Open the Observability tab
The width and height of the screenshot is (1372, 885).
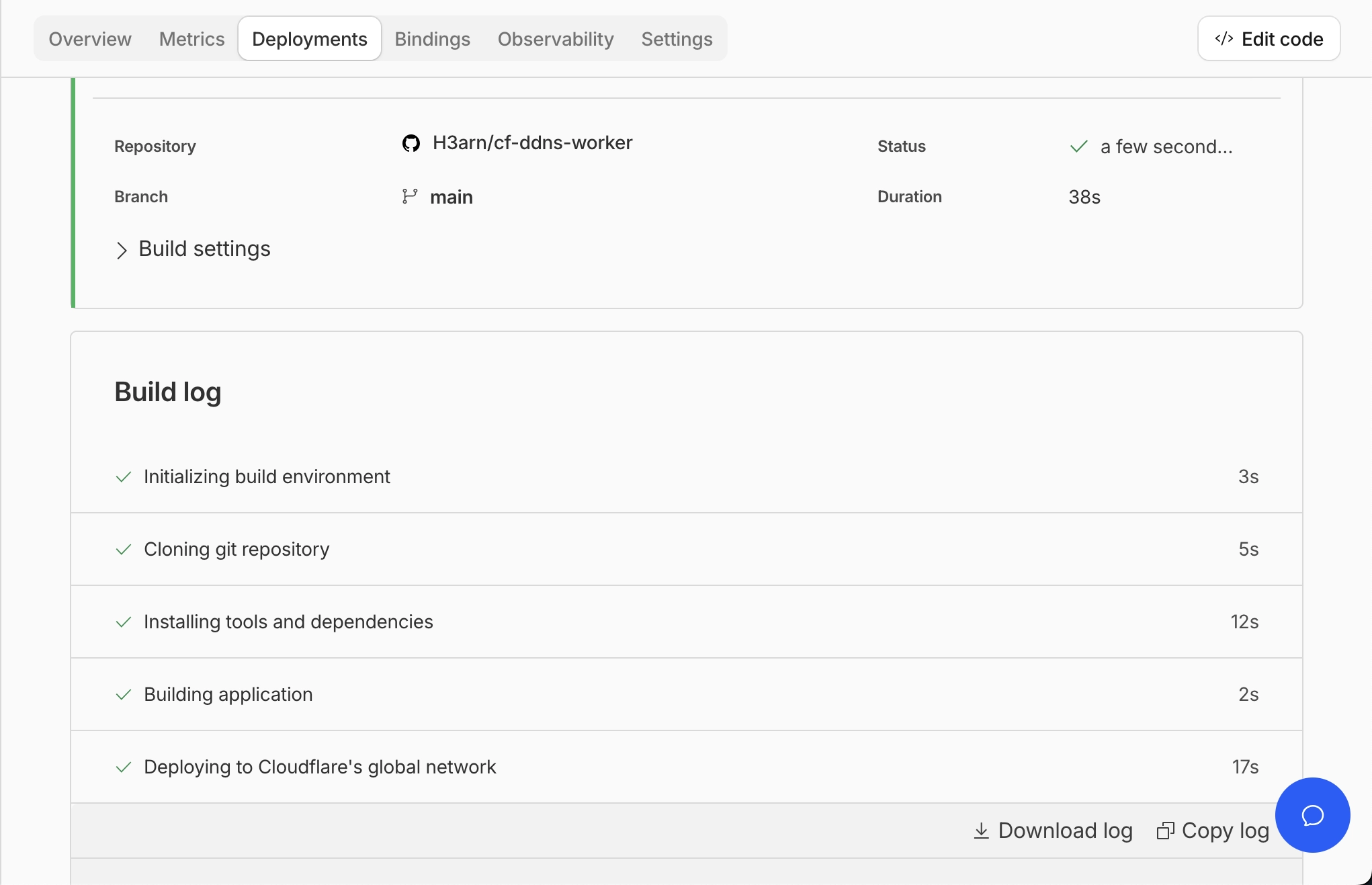coord(556,39)
